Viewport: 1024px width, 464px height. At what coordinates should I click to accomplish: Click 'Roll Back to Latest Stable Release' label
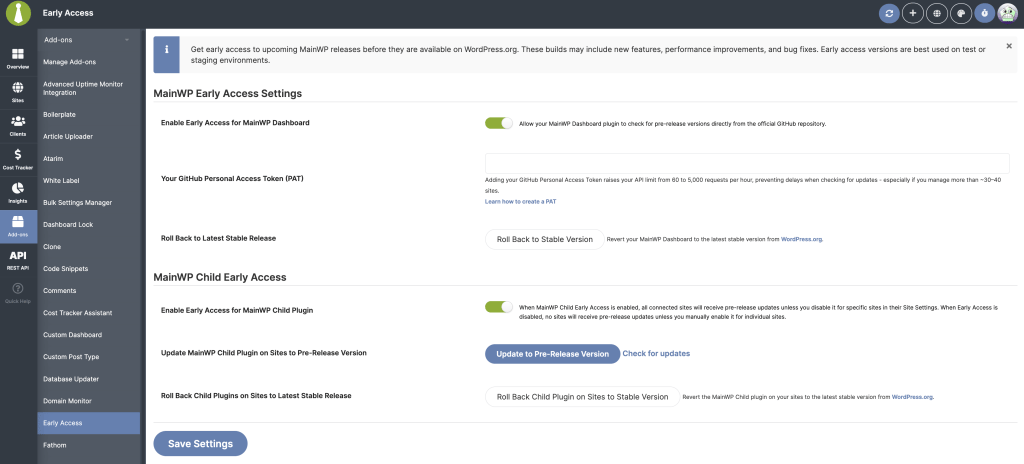point(218,239)
